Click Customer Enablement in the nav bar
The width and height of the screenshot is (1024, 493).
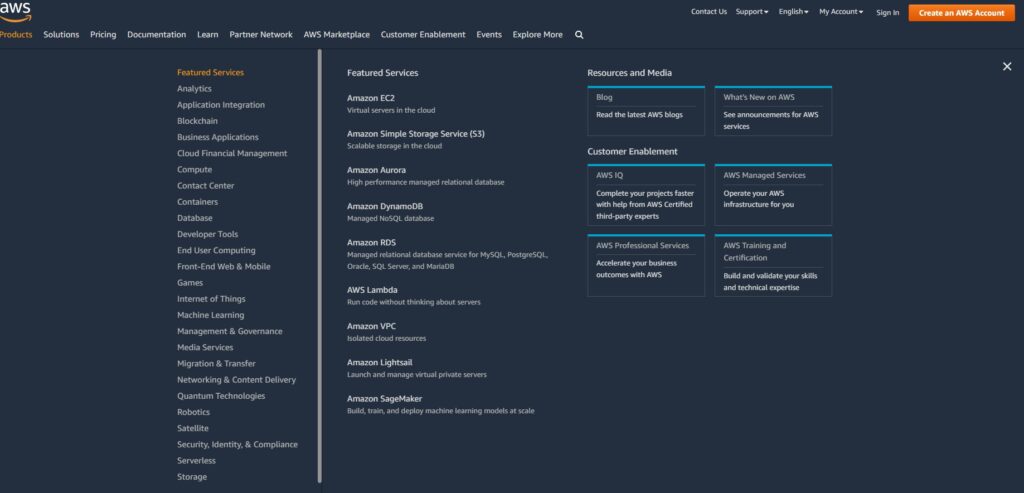point(423,35)
